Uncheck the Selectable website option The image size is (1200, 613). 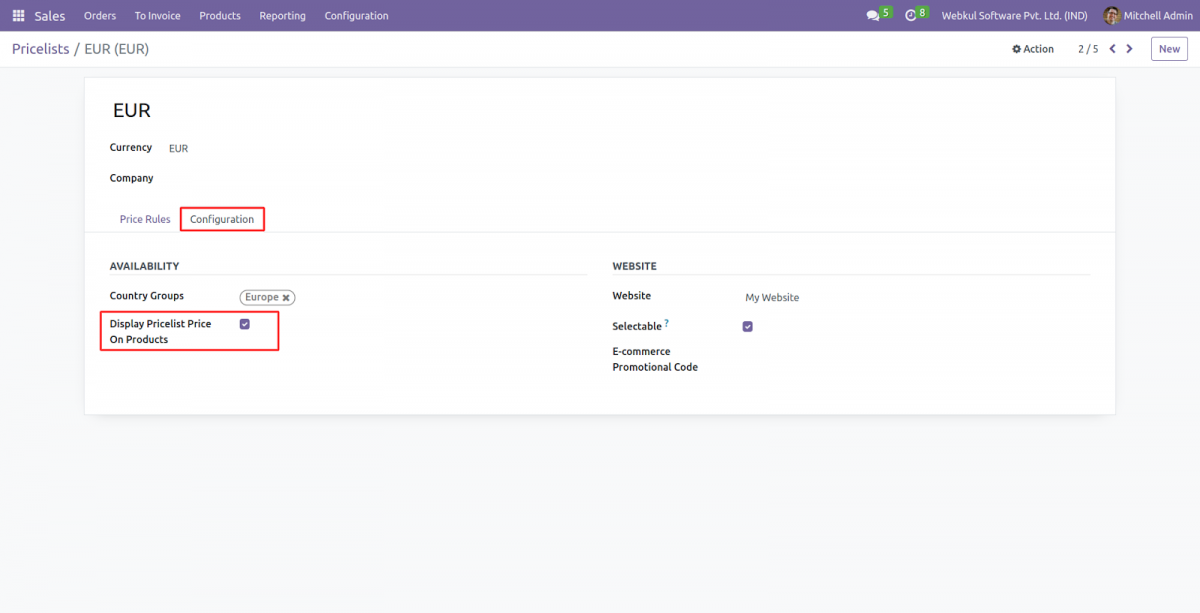[x=747, y=326]
